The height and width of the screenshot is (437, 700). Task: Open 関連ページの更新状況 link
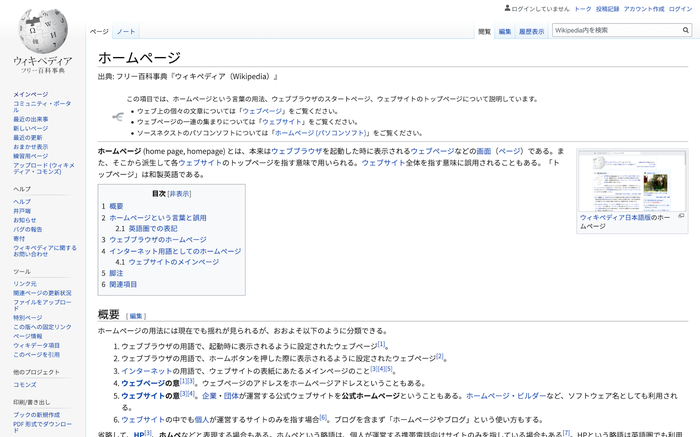coord(42,293)
